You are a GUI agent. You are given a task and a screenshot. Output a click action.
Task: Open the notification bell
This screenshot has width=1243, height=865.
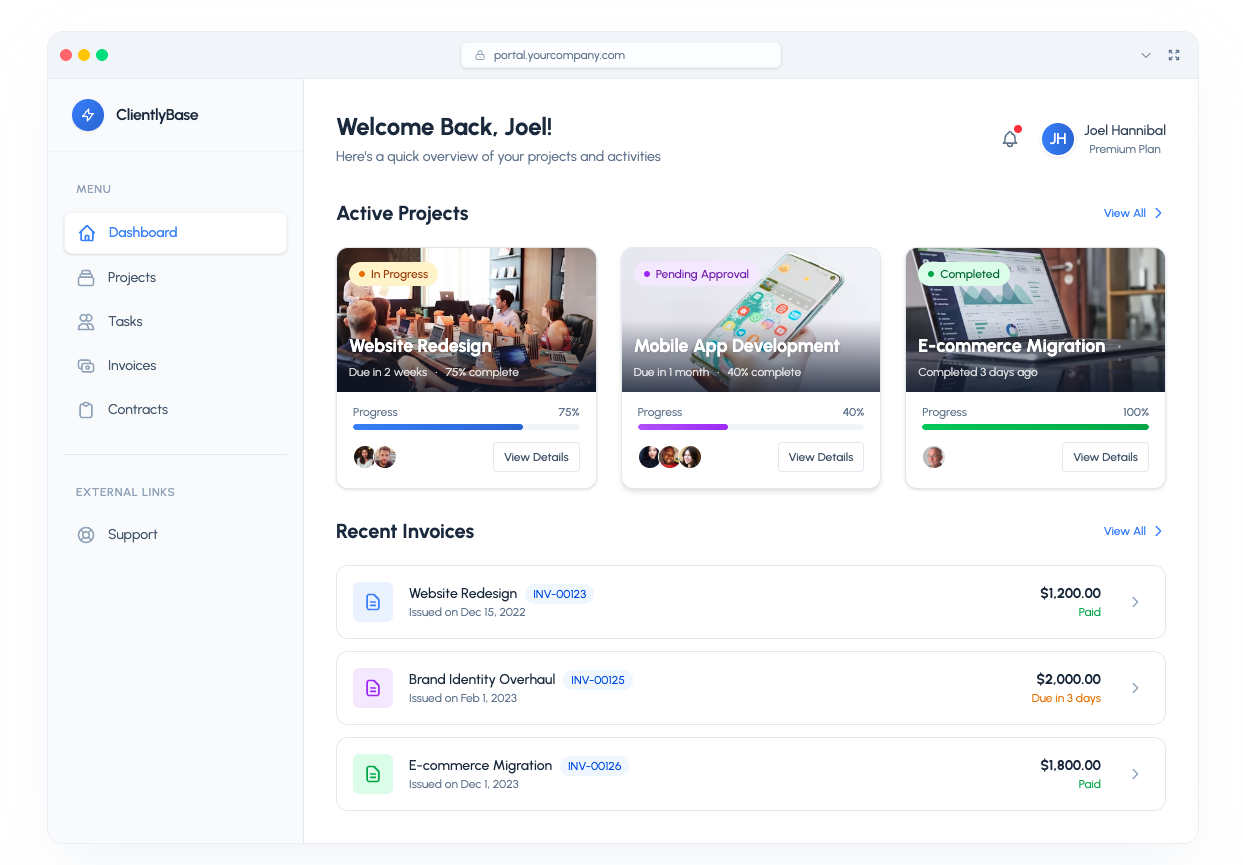pyautogui.click(x=1010, y=139)
